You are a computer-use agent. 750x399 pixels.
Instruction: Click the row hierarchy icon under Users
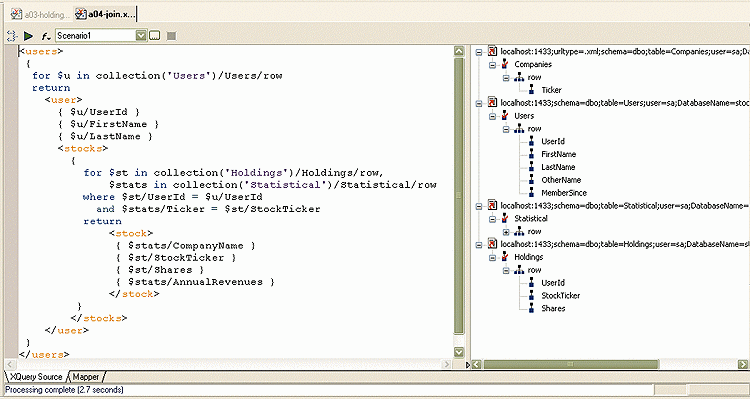coord(518,129)
